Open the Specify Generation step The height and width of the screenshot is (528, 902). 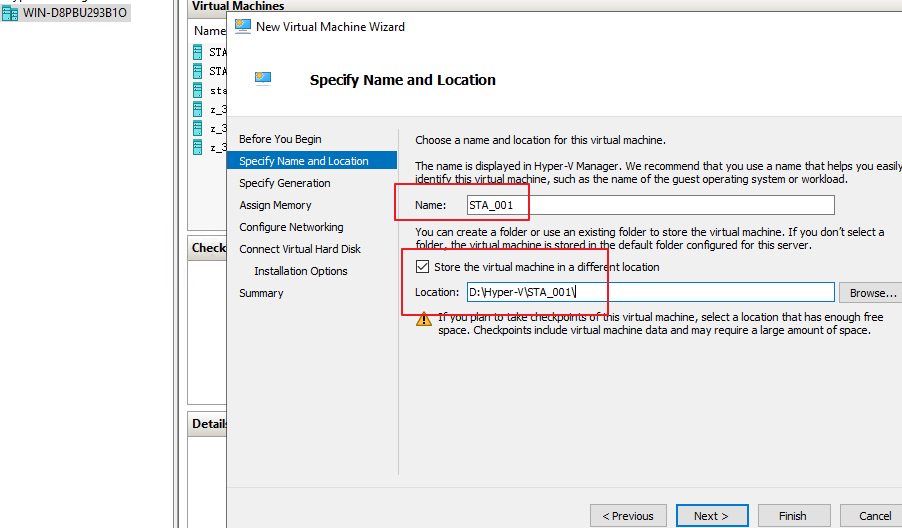pos(284,183)
